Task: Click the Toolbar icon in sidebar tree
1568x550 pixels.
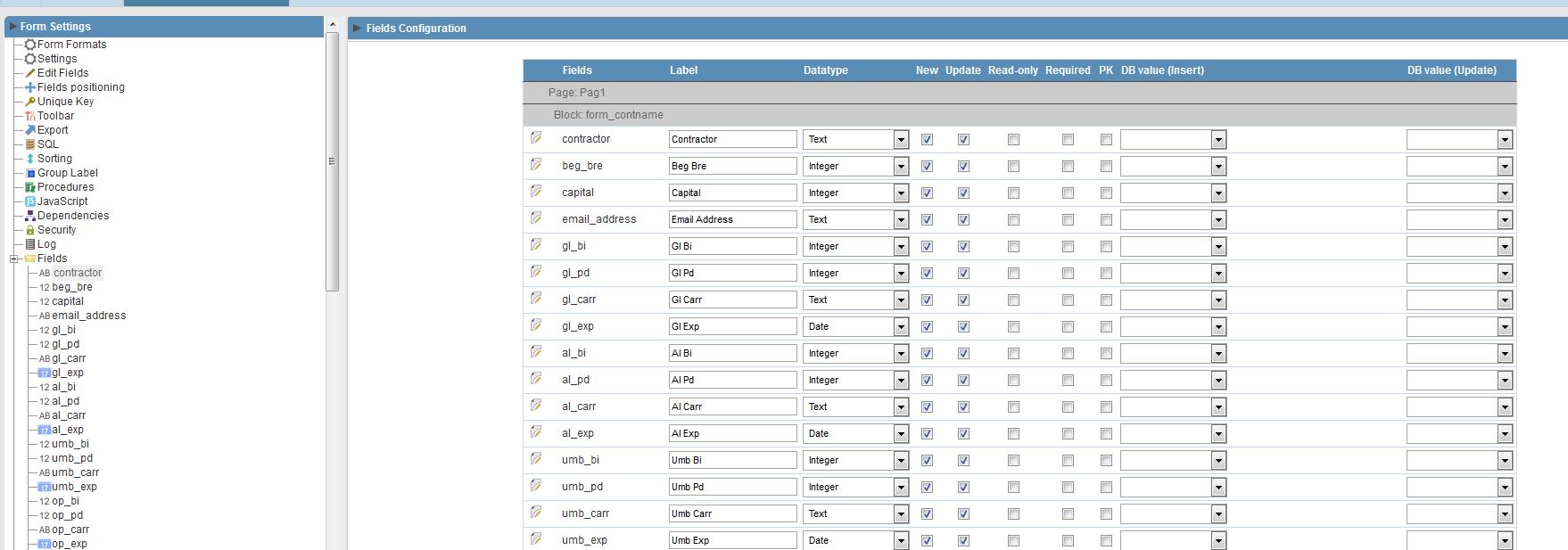Action: pyautogui.click(x=30, y=116)
